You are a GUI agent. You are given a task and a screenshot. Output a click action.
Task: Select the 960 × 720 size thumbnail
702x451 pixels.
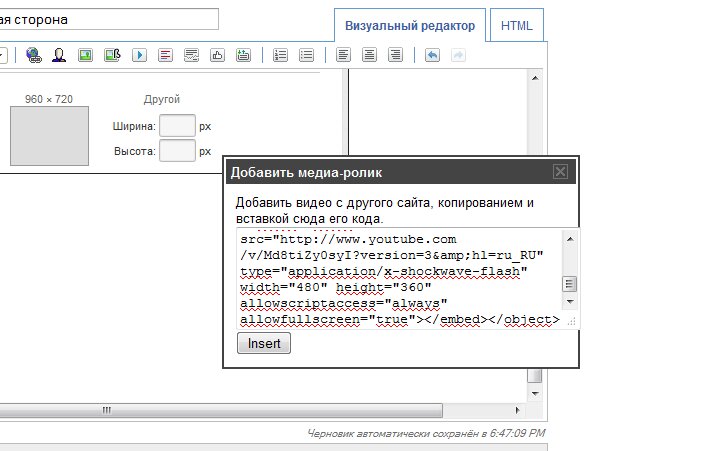[x=41, y=136]
